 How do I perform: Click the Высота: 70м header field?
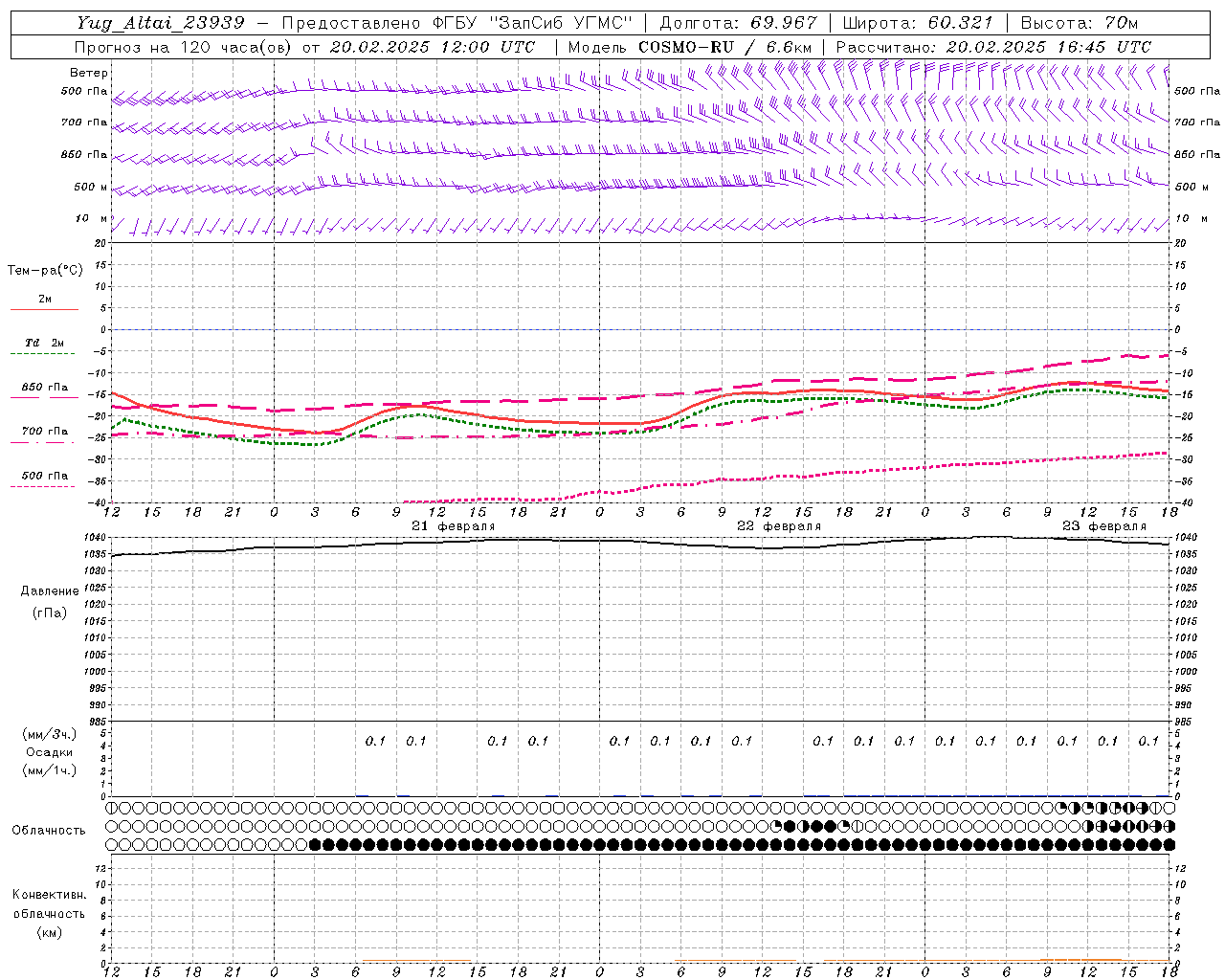(x=1080, y=23)
